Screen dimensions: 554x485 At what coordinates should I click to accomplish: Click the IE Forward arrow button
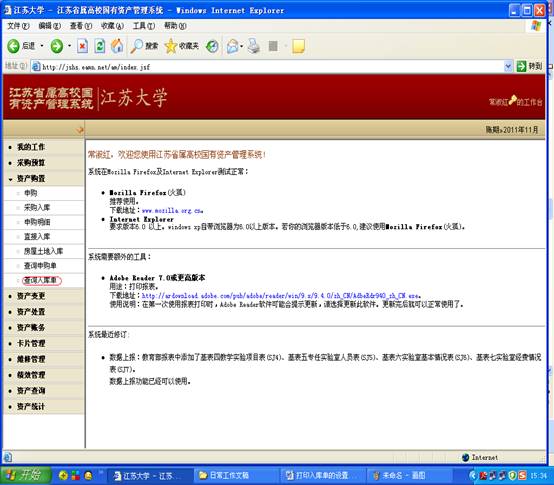[57, 46]
